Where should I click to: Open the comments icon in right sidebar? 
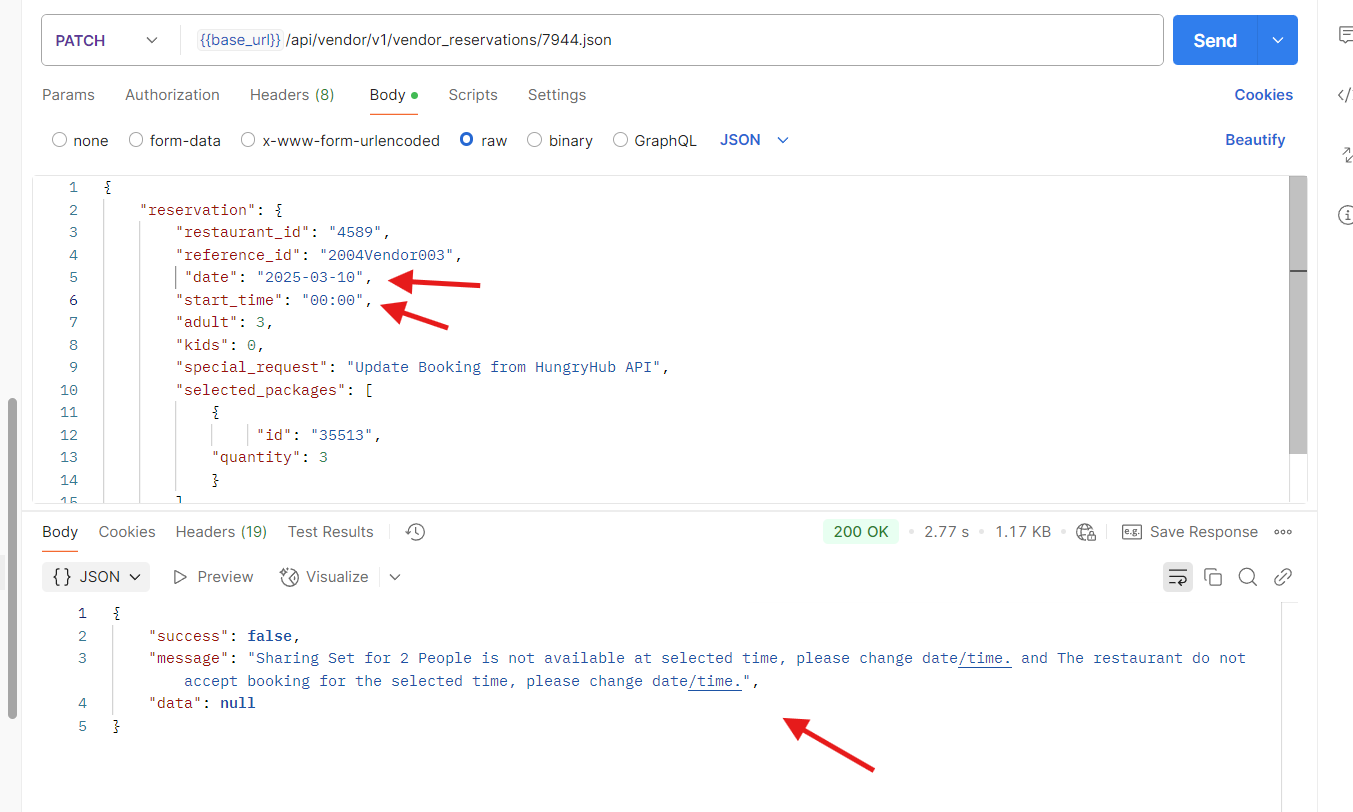(1345, 35)
